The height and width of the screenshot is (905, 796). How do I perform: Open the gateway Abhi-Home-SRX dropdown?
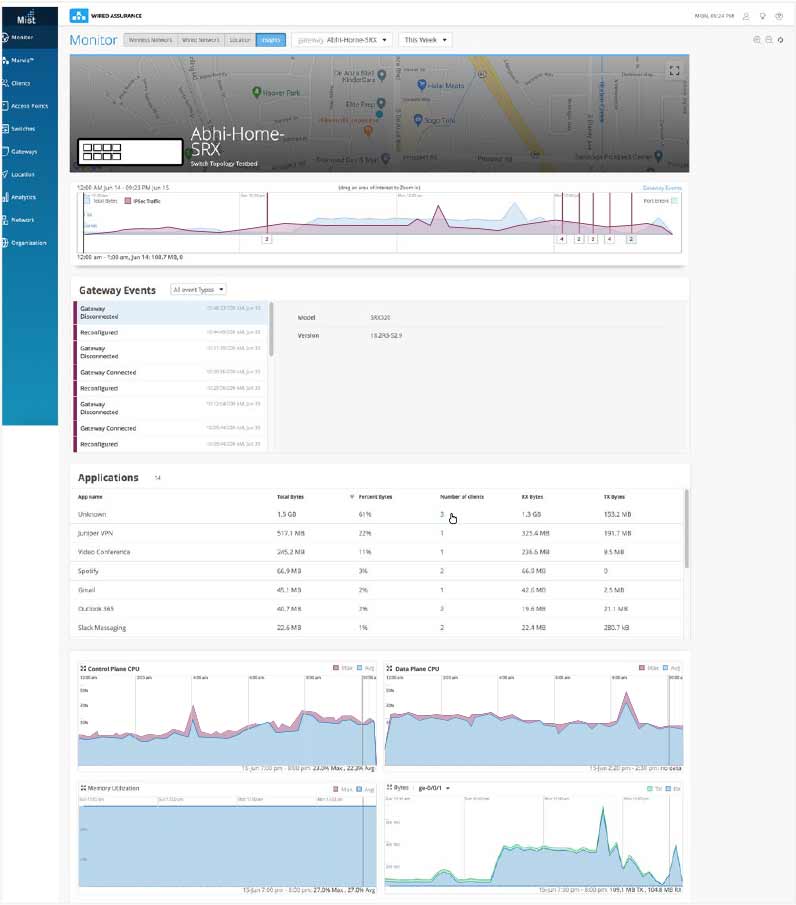tap(341, 40)
